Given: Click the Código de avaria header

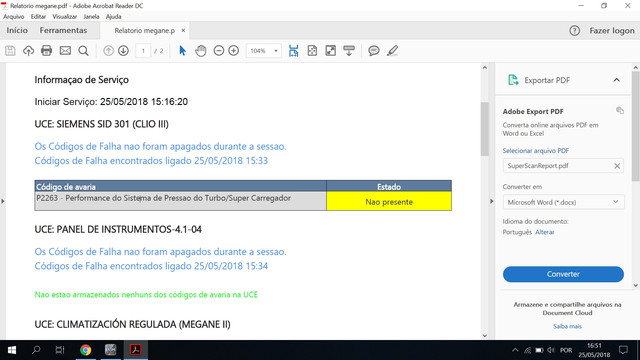Looking at the screenshot, I should 180,187.
